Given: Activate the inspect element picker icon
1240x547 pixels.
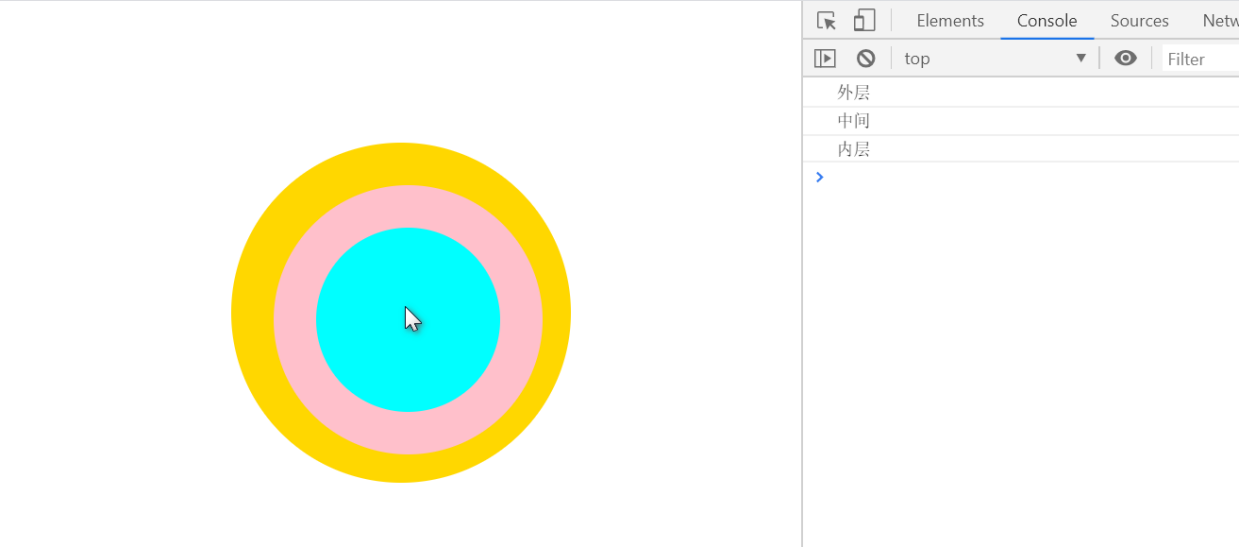Looking at the screenshot, I should [x=826, y=21].
